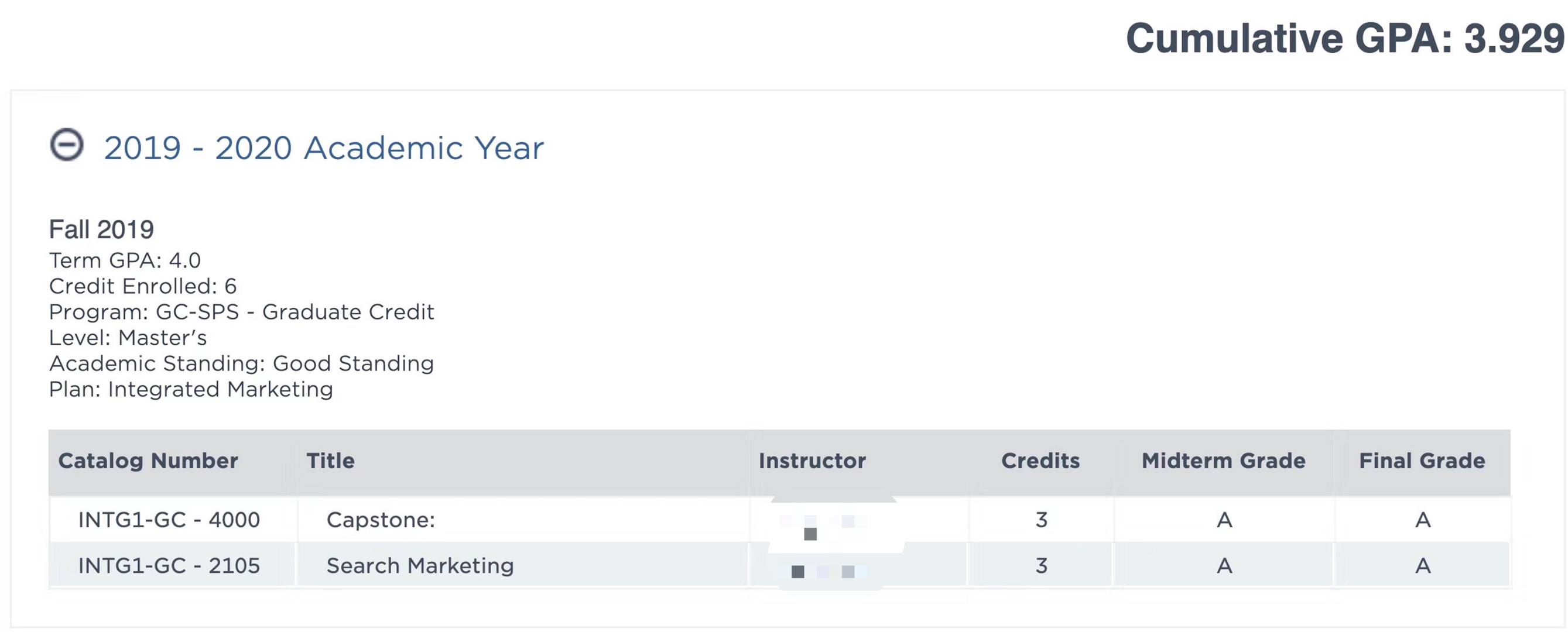Click the Term GPA: 4.0 line

click(x=125, y=260)
